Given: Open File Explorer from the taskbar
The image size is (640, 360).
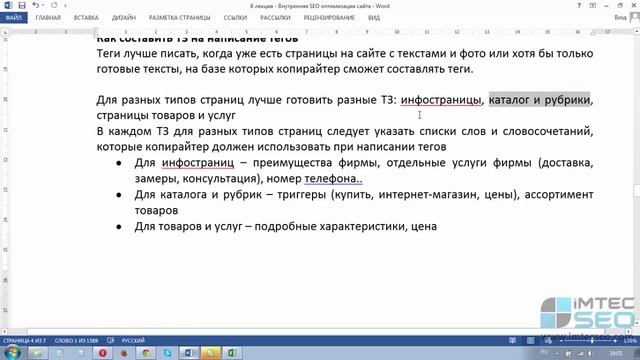Looking at the screenshot, I should [38, 353].
